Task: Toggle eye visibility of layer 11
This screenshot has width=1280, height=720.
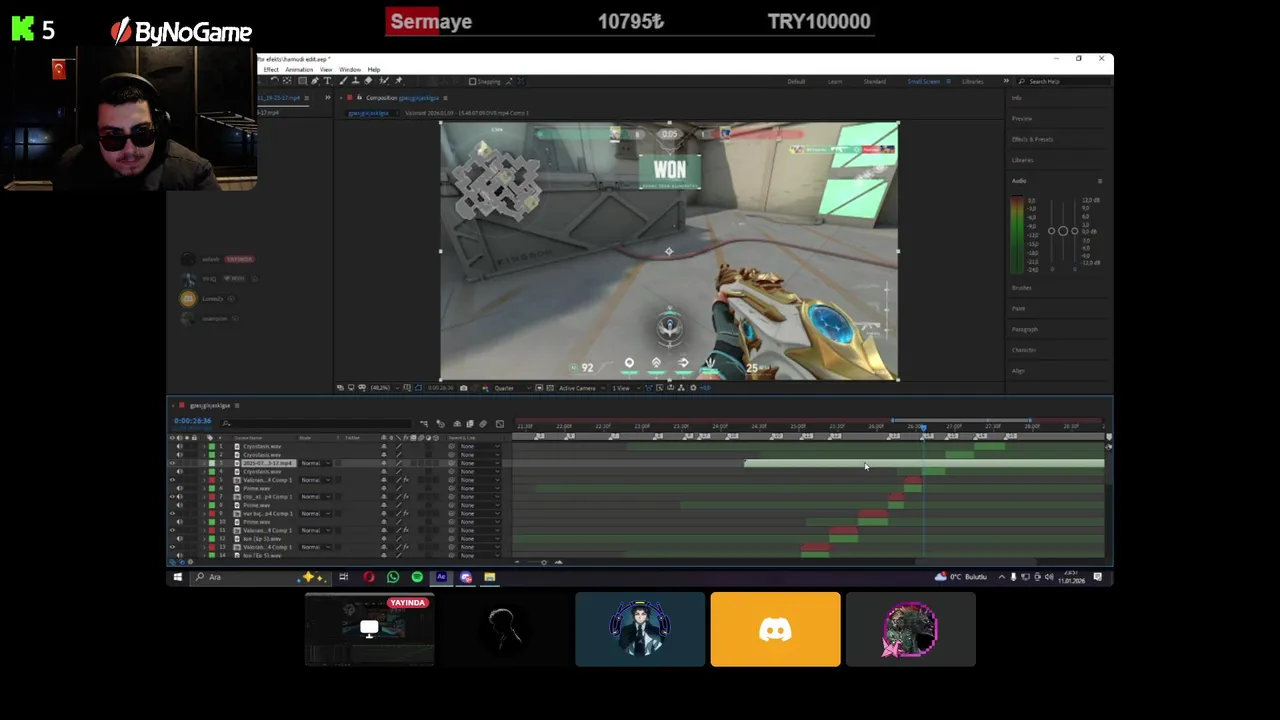Action: tap(172, 530)
